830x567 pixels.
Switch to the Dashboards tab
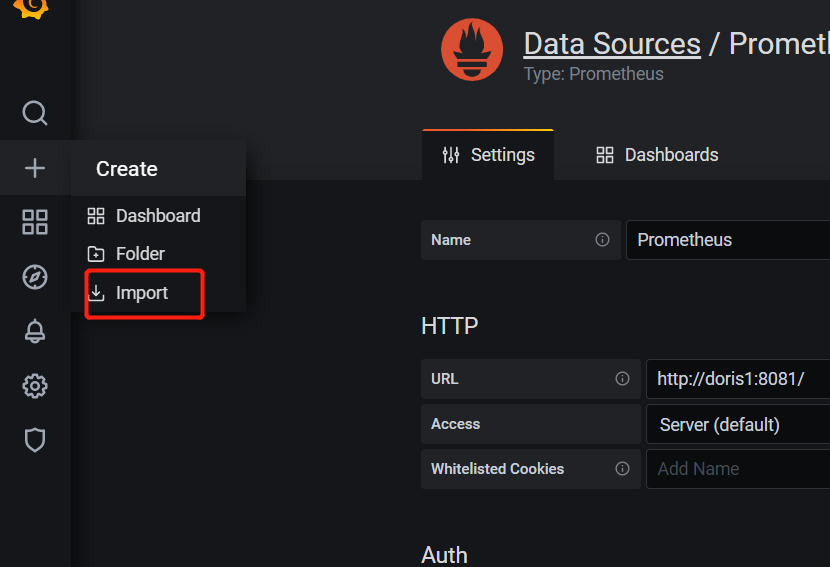(x=657, y=155)
